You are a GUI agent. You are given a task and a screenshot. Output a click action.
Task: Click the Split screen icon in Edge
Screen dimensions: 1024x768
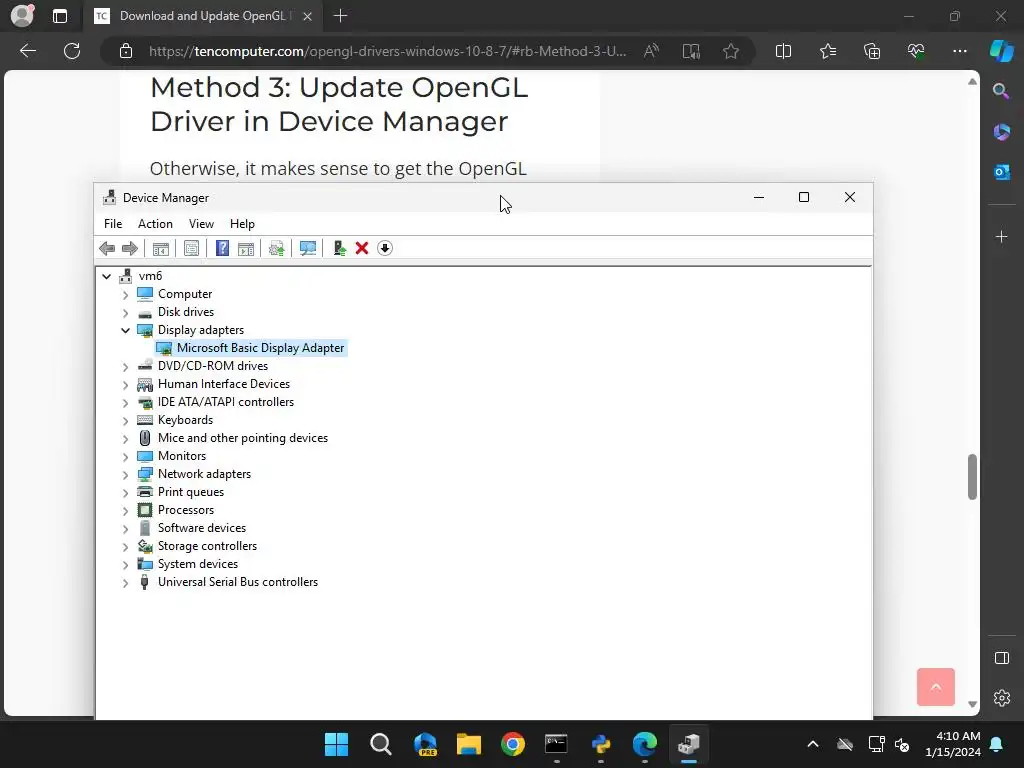(x=783, y=51)
